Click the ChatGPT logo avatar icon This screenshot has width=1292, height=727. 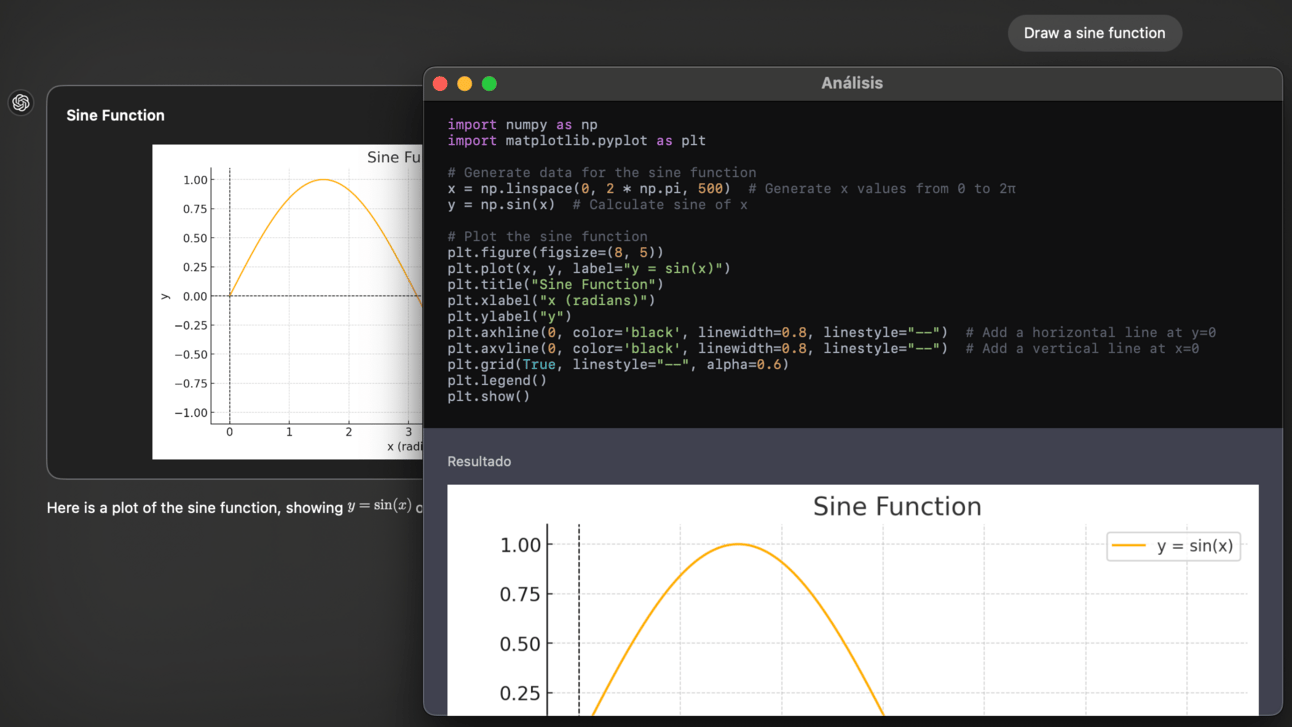click(21, 103)
